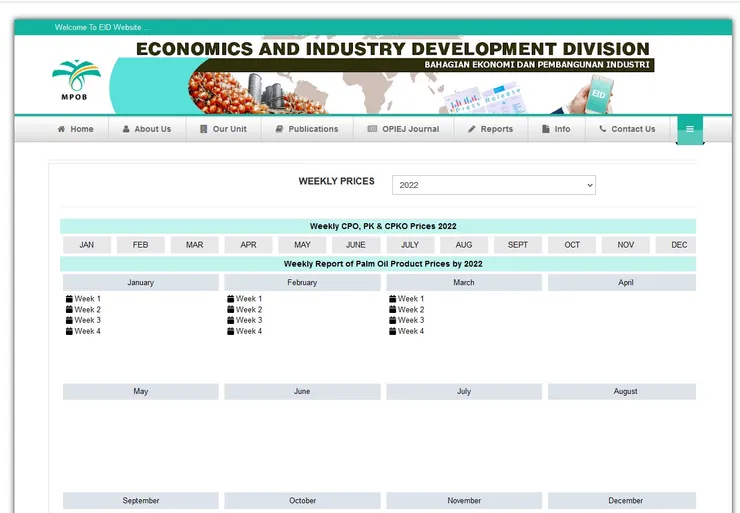
Task: Open January Week 1 report link
Action: point(87,299)
